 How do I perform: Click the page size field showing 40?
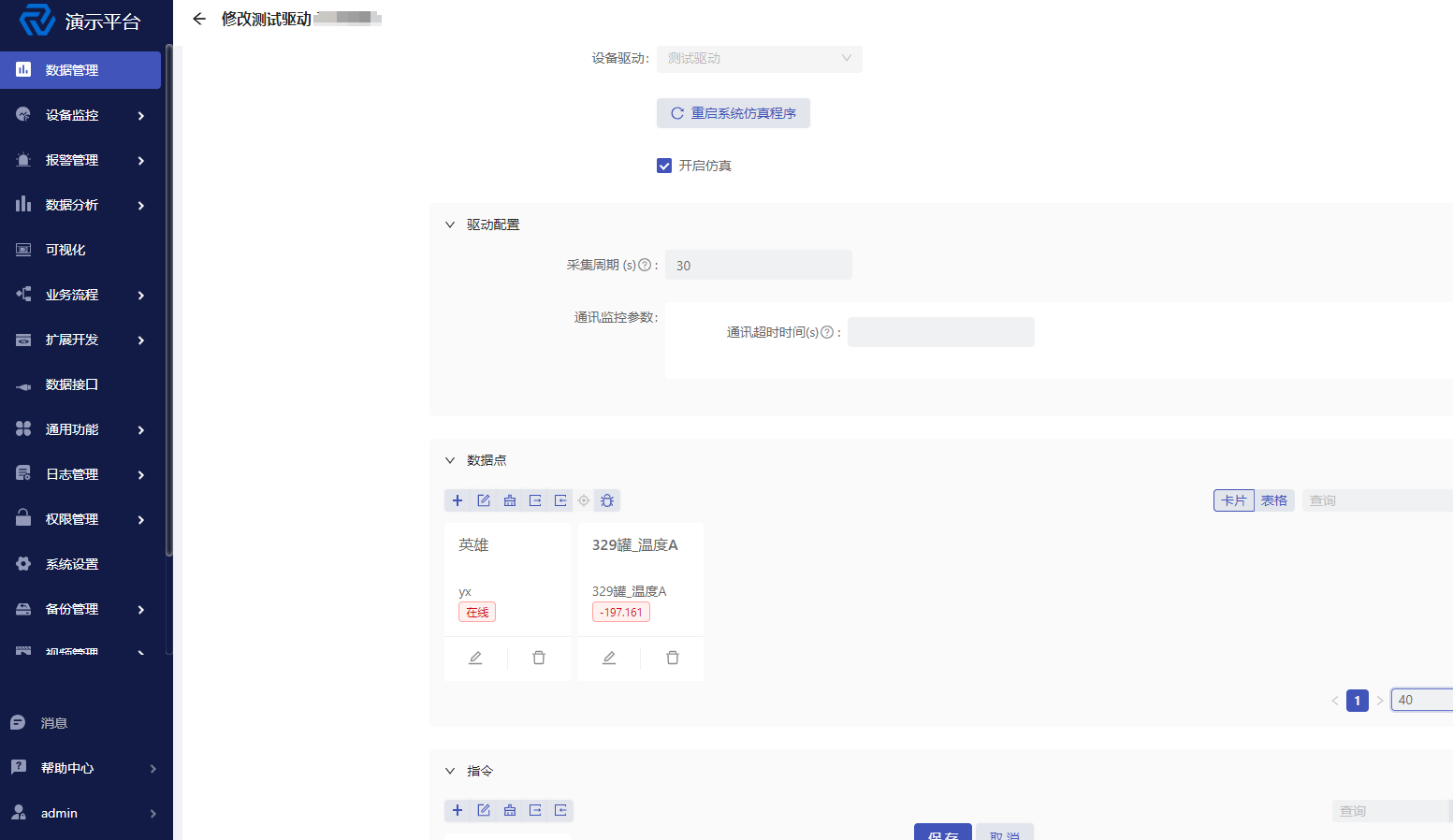click(1422, 700)
